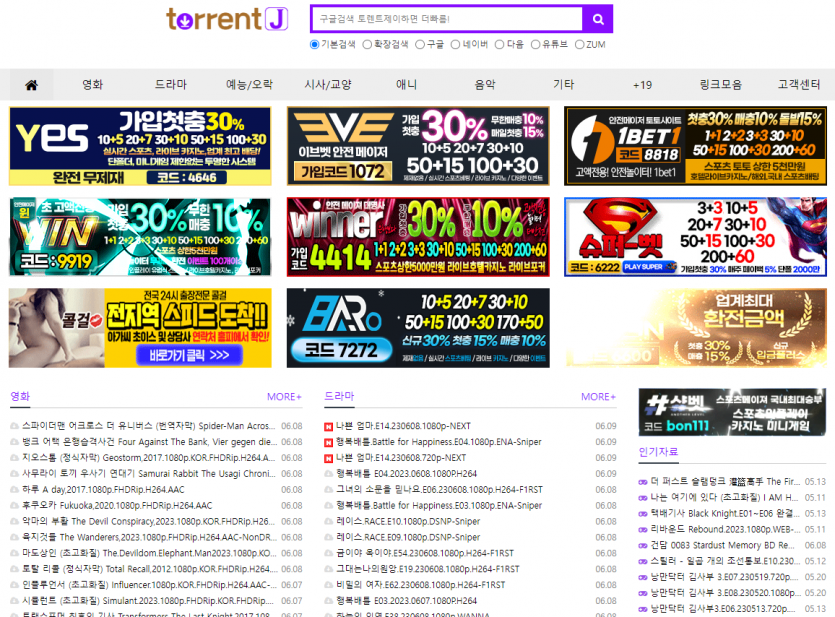Screen dimensions: 835x617
Task: Click the 슈퍼벳 코드:6222 banner
Action: (695, 237)
